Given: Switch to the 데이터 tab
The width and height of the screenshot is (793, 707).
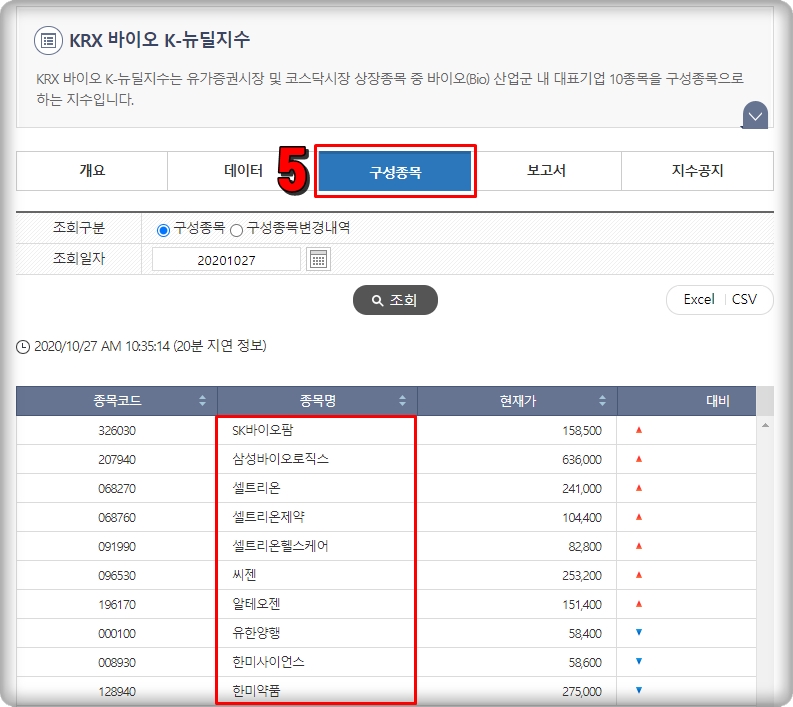Looking at the screenshot, I should coord(243,170).
